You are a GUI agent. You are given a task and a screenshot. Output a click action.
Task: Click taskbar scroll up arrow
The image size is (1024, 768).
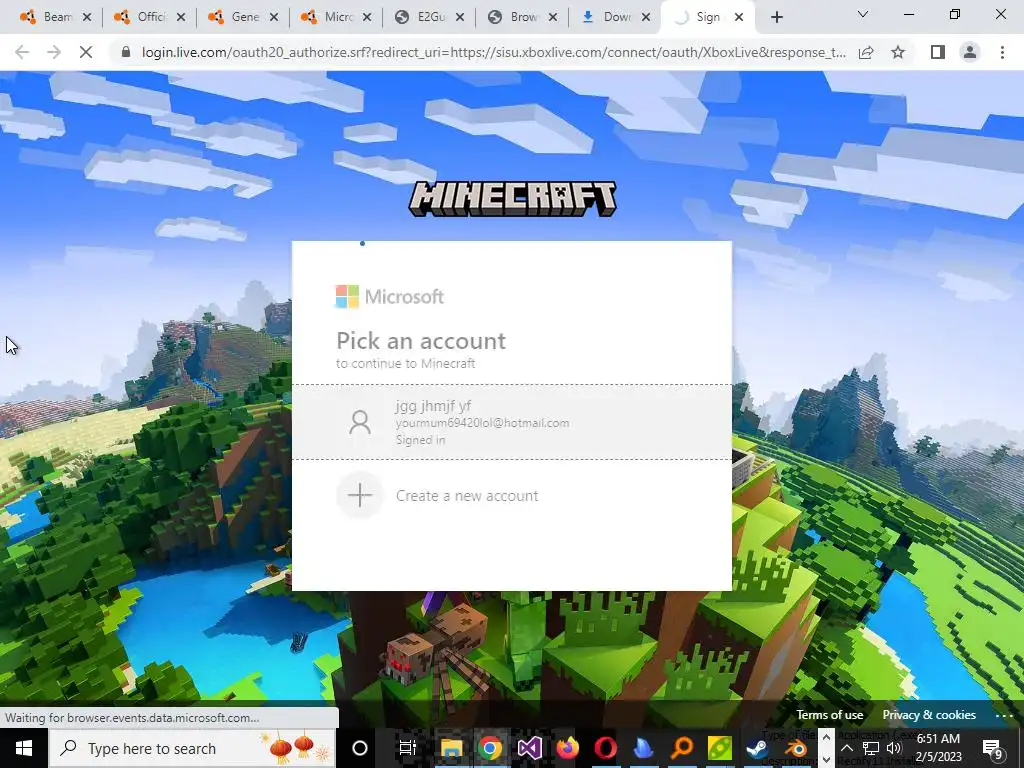click(825, 738)
